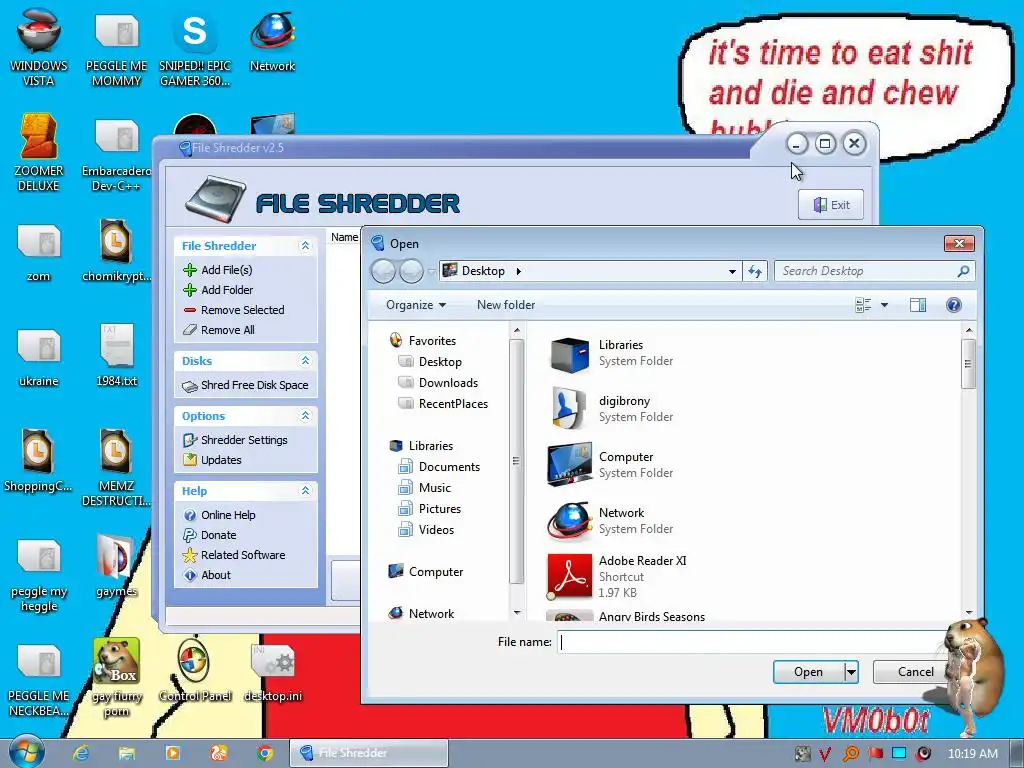Click Remove Selected in File Shredder
Viewport: 1024px width, 768px height.
[242, 310]
